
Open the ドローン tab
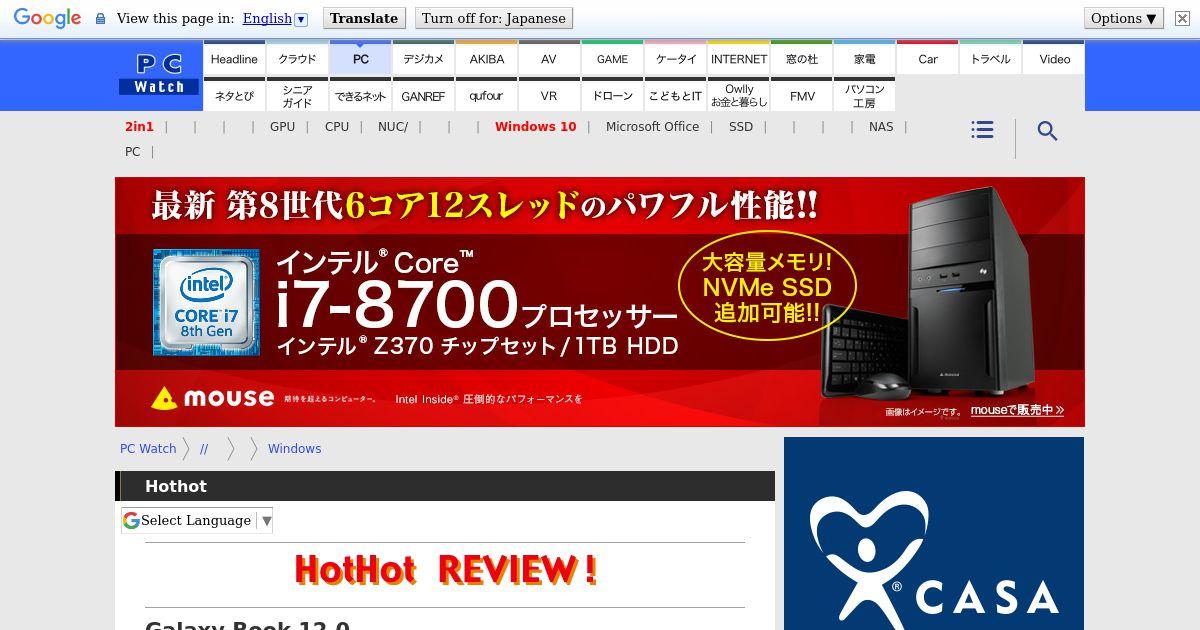coord(612,95)
